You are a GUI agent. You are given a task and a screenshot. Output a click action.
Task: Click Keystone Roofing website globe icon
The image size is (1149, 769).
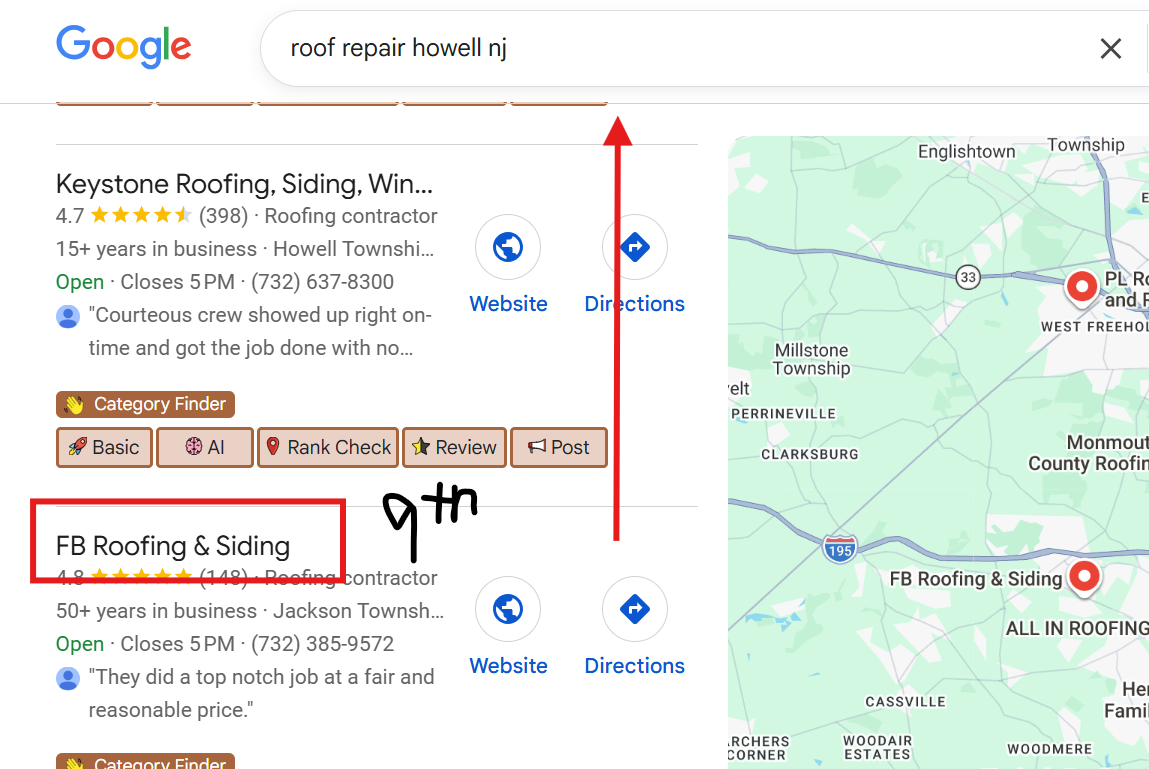tap(508, 247)
